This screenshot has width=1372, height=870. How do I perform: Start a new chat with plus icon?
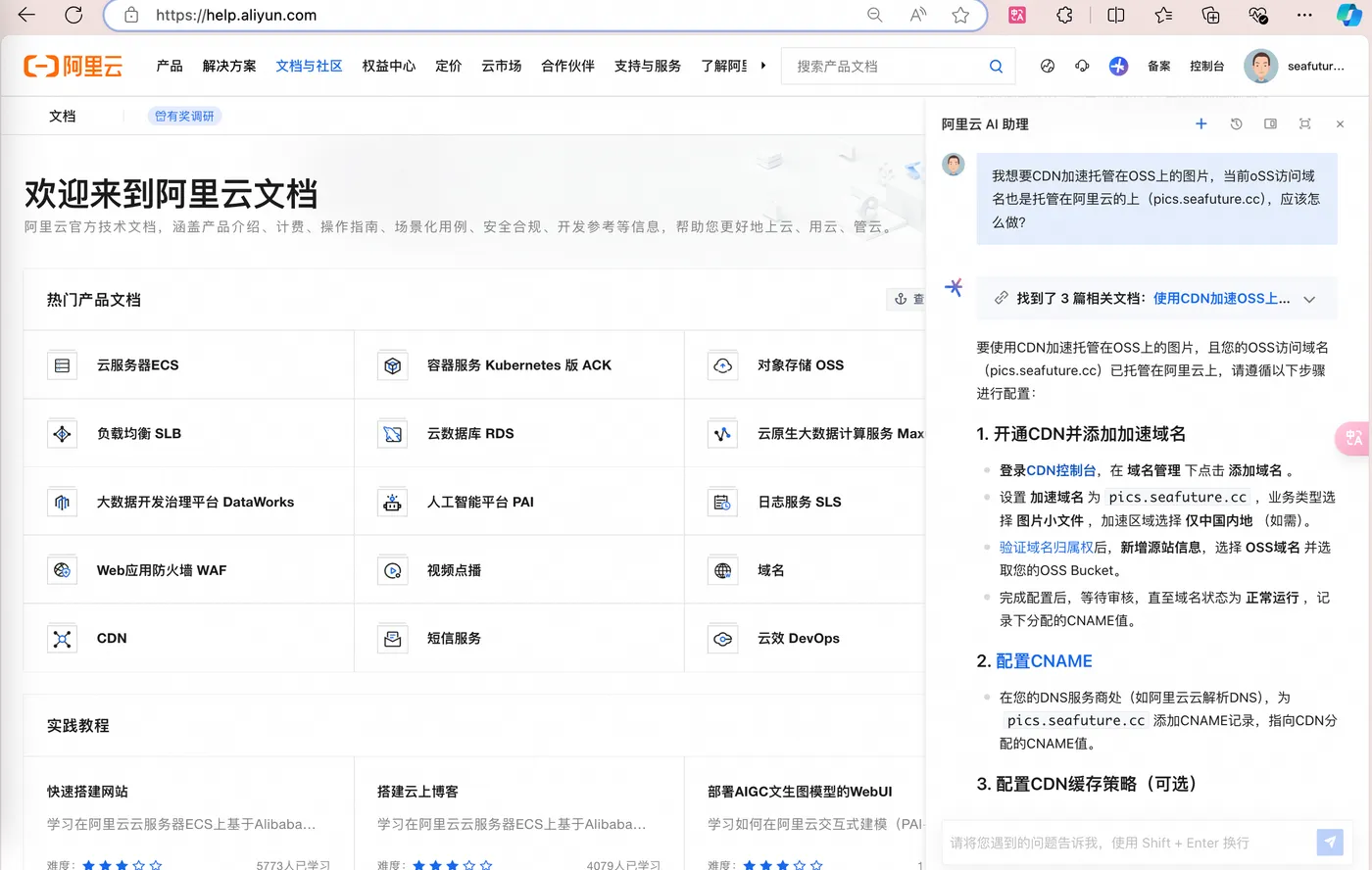[x=1200, y=123]
